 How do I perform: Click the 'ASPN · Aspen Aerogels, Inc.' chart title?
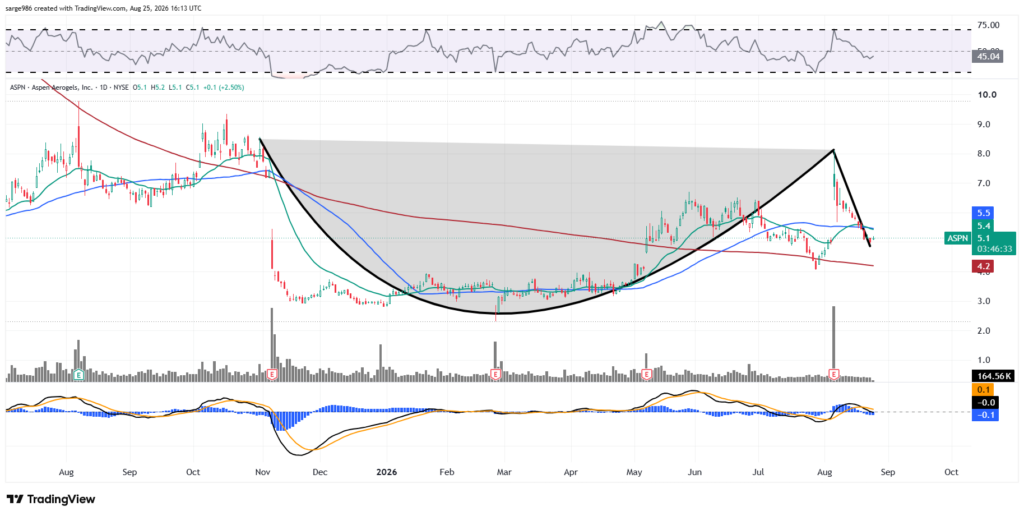click(54, 87)
